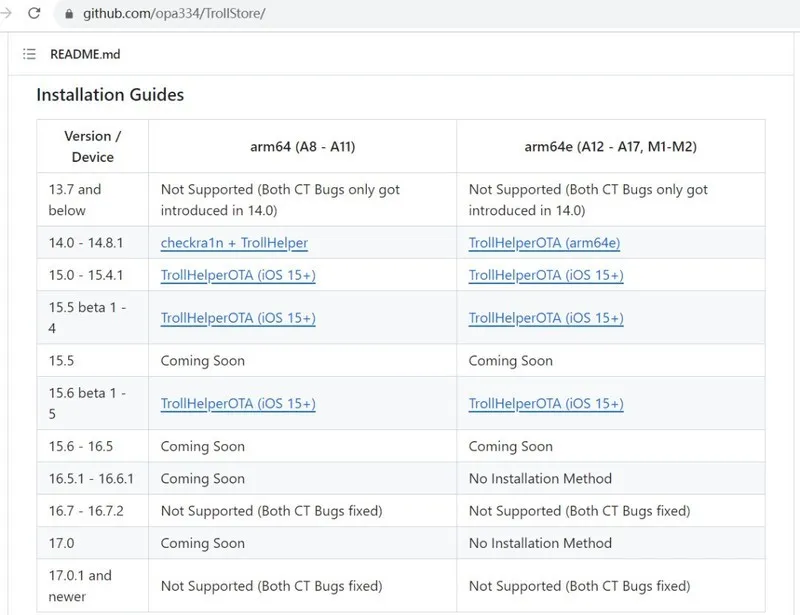Open site info via the lock icon
Screen dimensions: 800x615
(69, 15)
